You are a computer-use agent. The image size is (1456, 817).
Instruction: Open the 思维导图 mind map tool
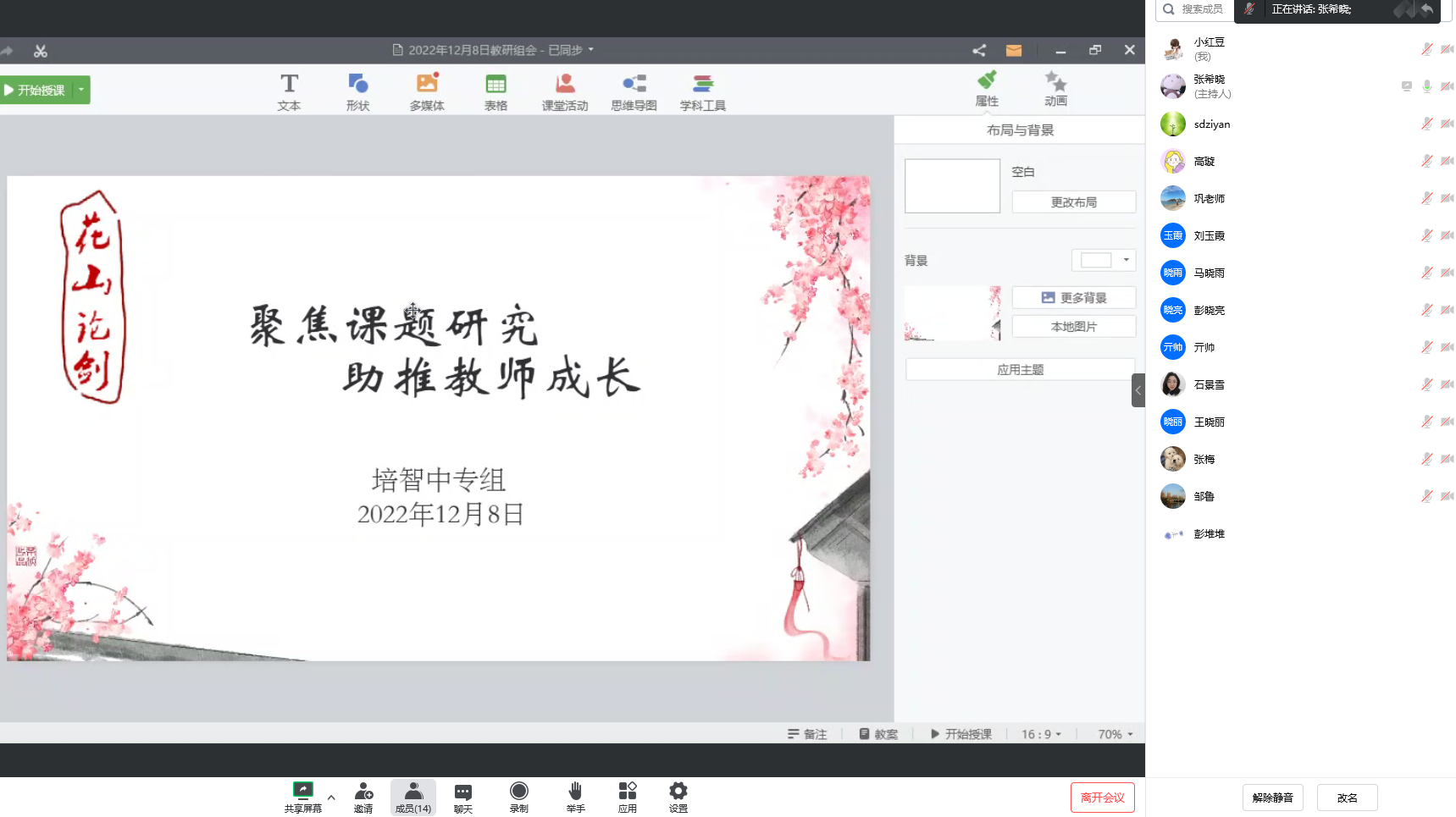click(634, 91)
